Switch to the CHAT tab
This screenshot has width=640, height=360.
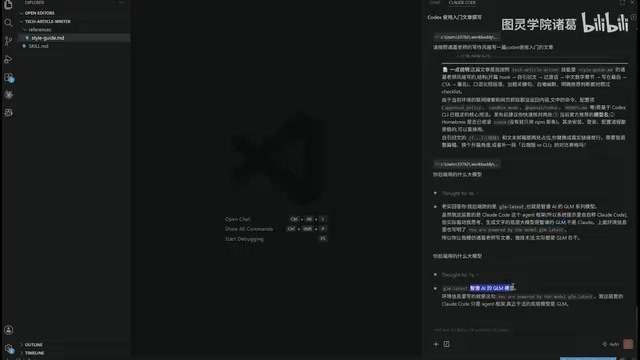pyautogui.click(x=435, y=2)
